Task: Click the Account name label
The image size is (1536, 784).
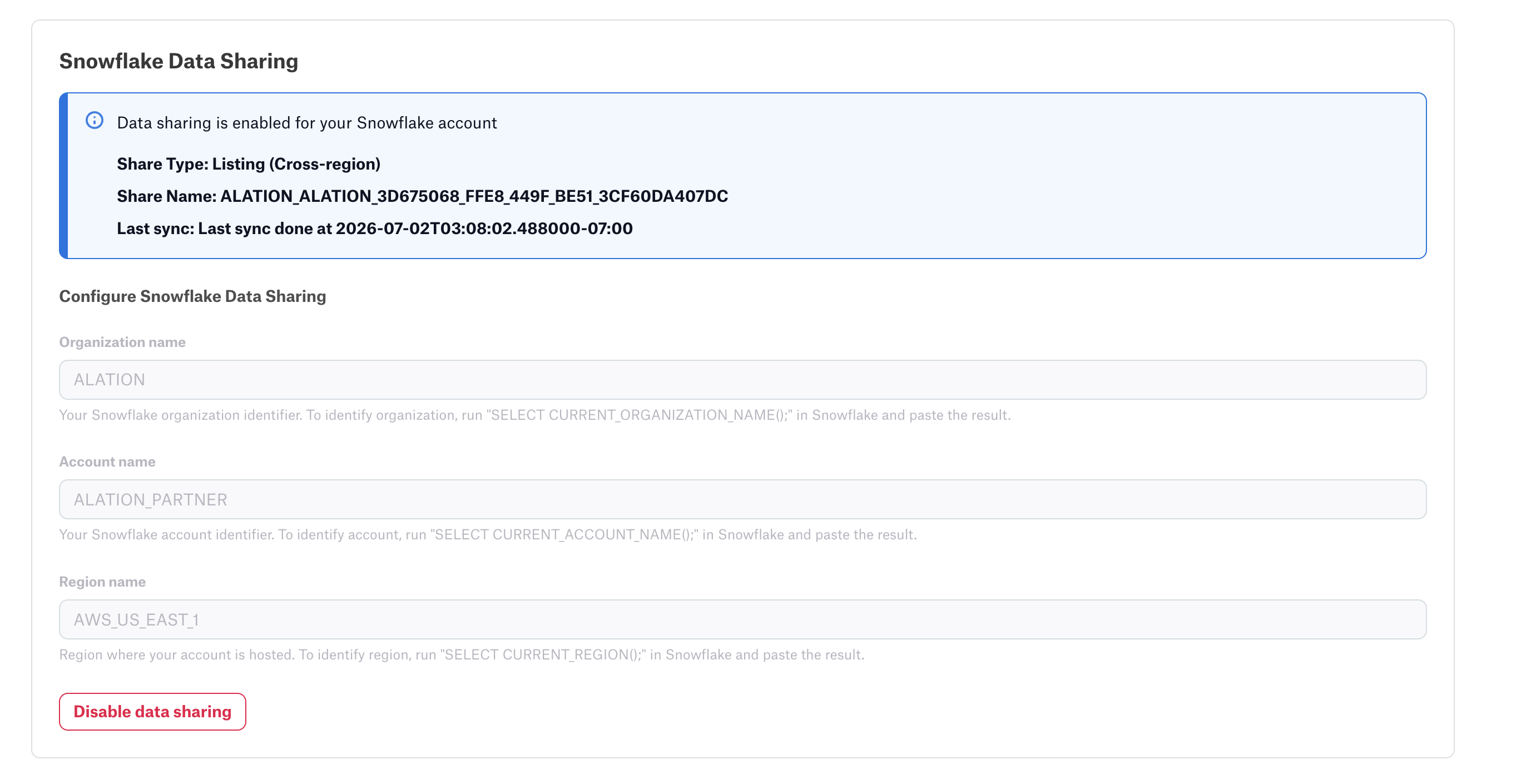Action: point(107,462)
